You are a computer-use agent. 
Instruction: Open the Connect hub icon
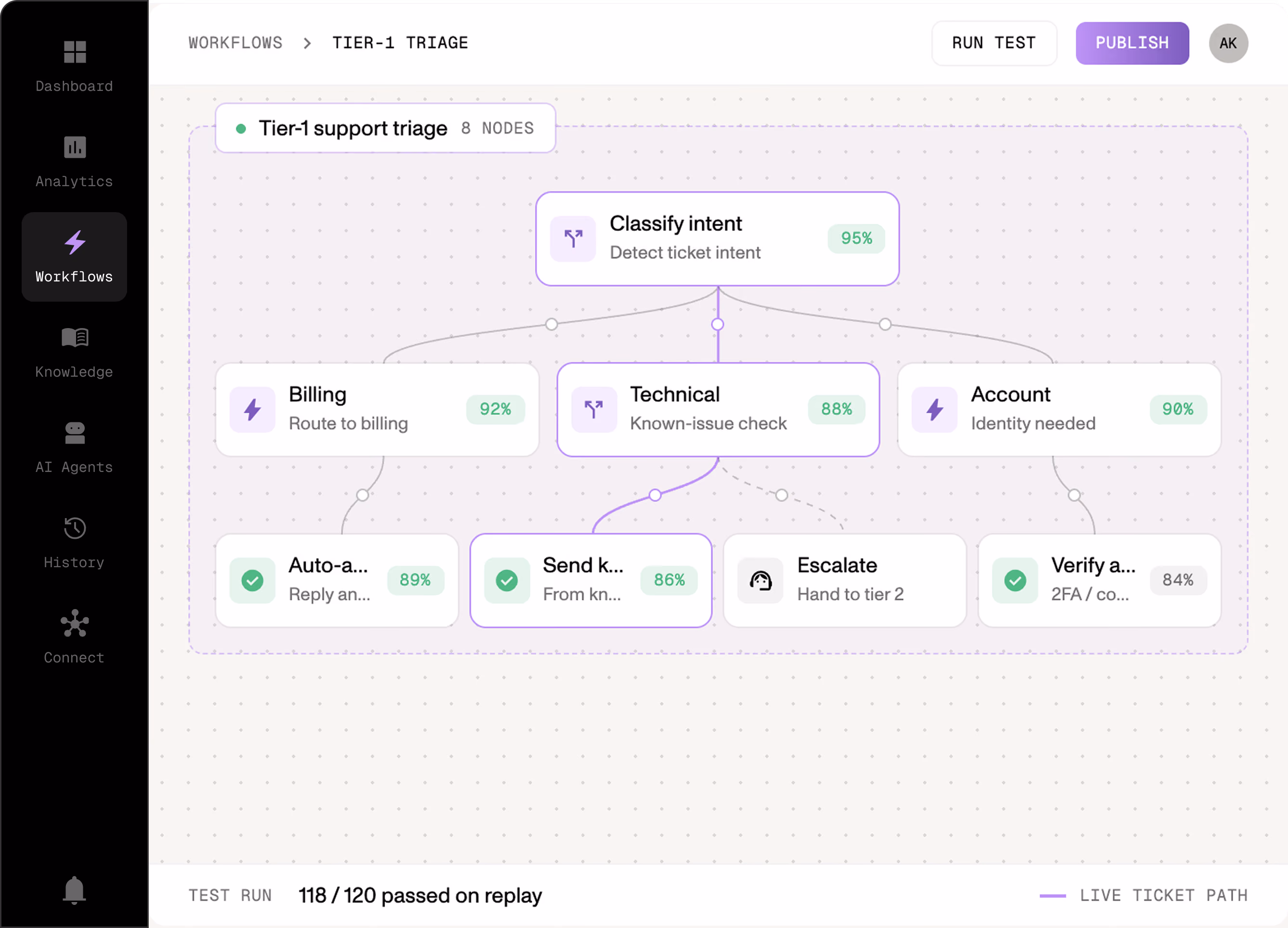pyautogui.click(x=75, y=623)
